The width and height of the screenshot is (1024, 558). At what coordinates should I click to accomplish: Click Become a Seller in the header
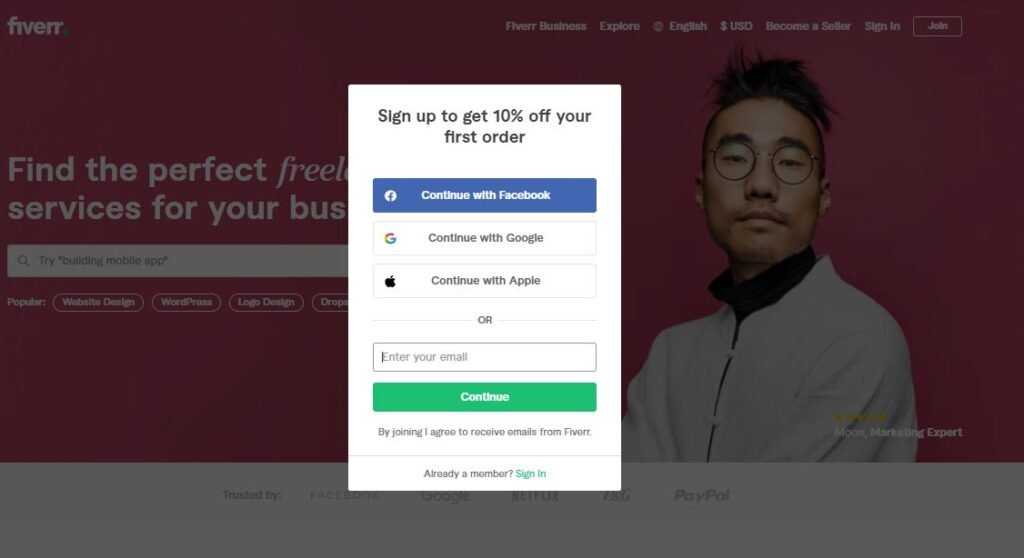[808, 26]
